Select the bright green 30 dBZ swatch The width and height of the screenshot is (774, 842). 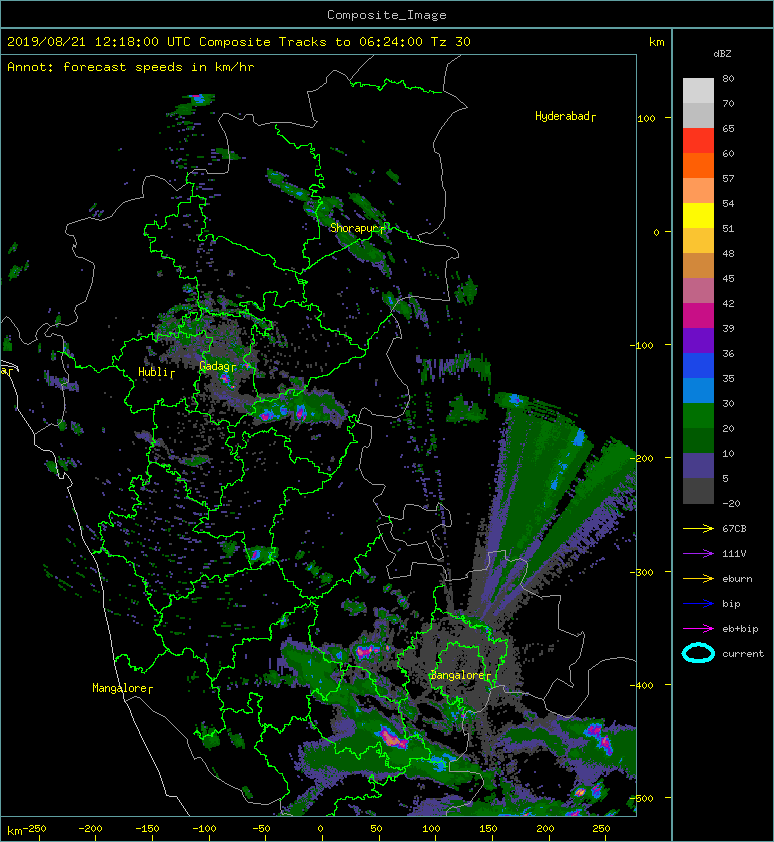[698, 415]
